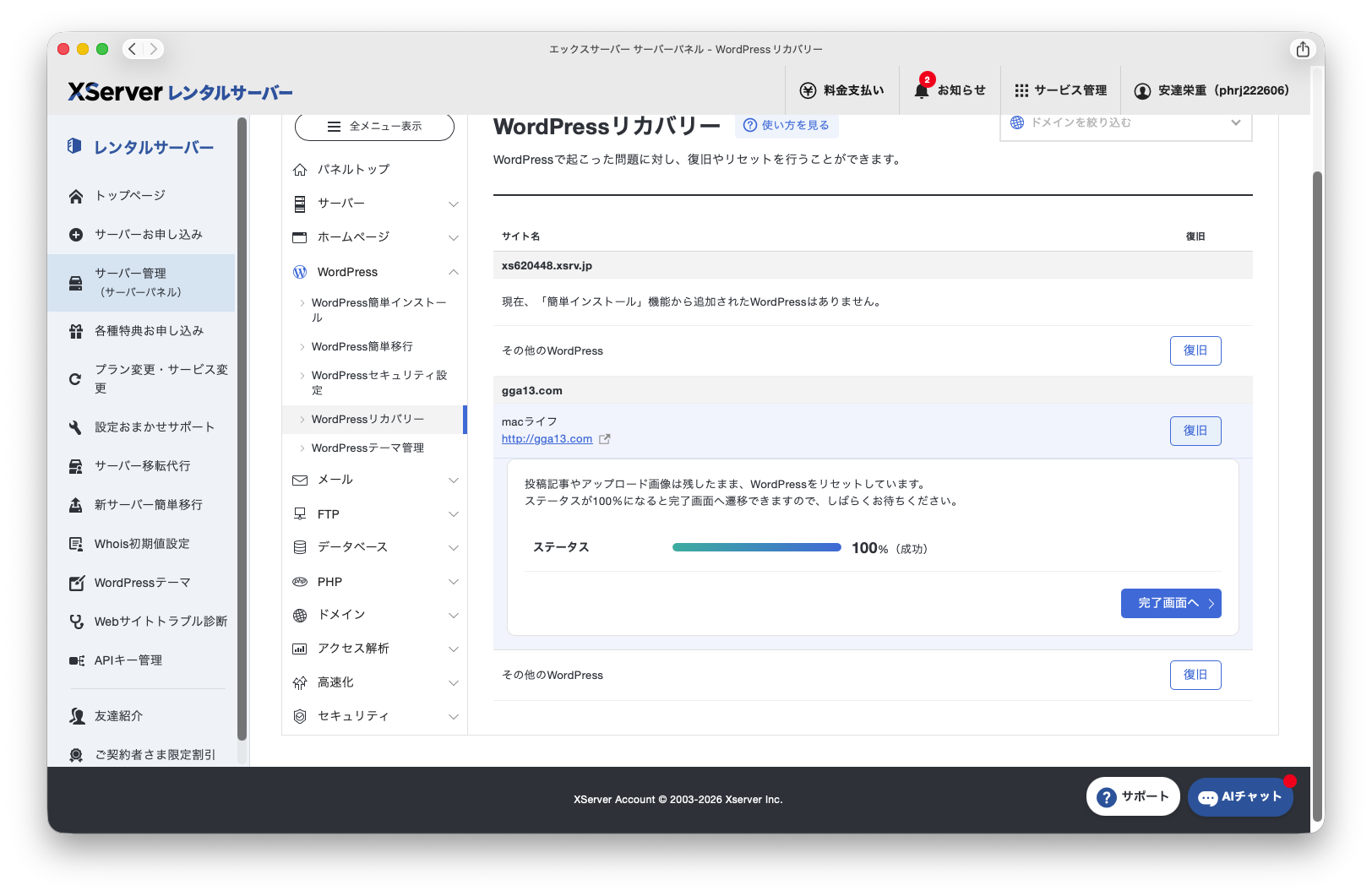Click the shield icon beside セキュリティ
Screen dimensions: 1372x896
tap(300, 716)
